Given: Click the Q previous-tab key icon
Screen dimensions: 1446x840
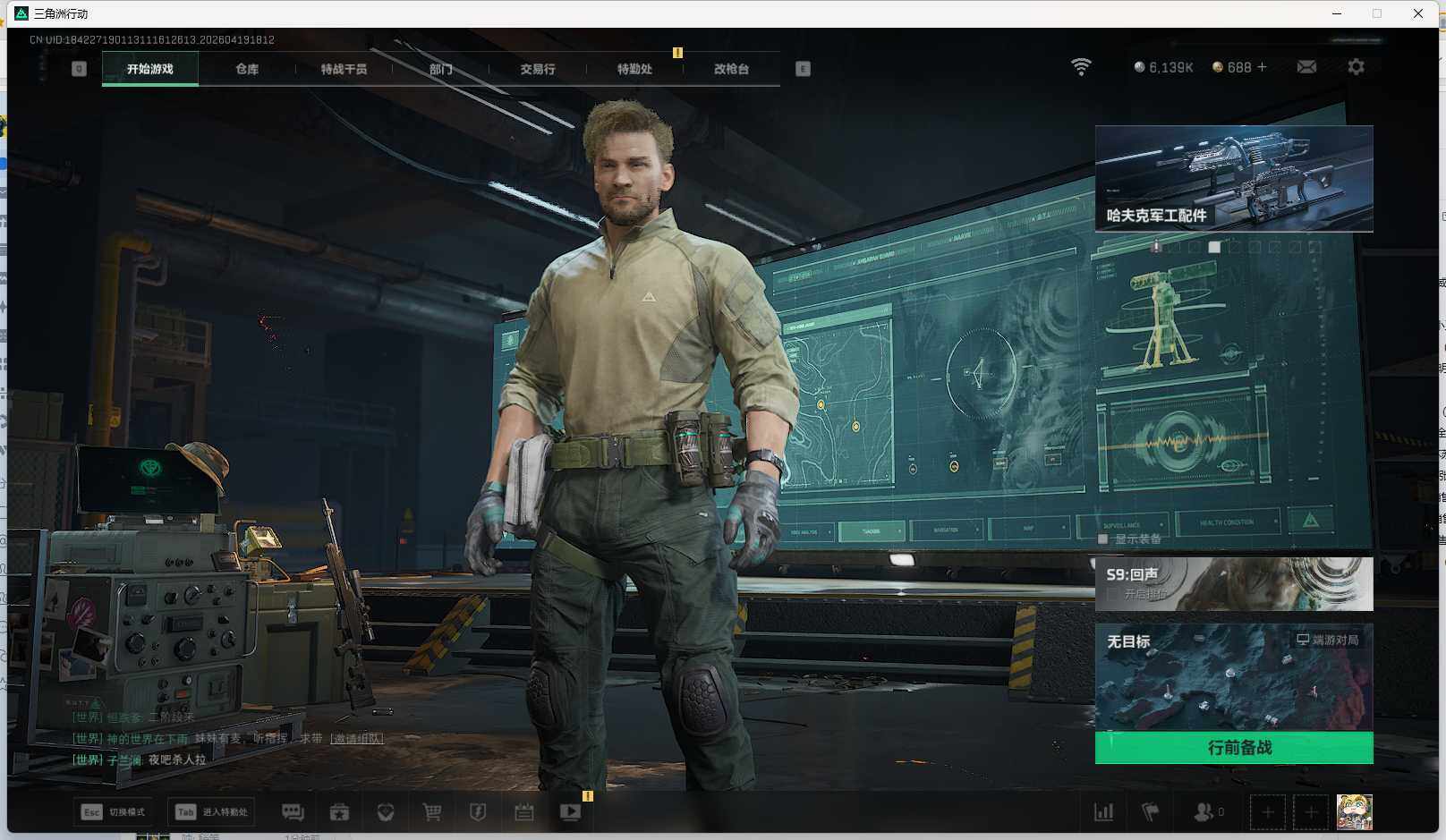Looking at the screenshot, I should click(x=79, y=69).
